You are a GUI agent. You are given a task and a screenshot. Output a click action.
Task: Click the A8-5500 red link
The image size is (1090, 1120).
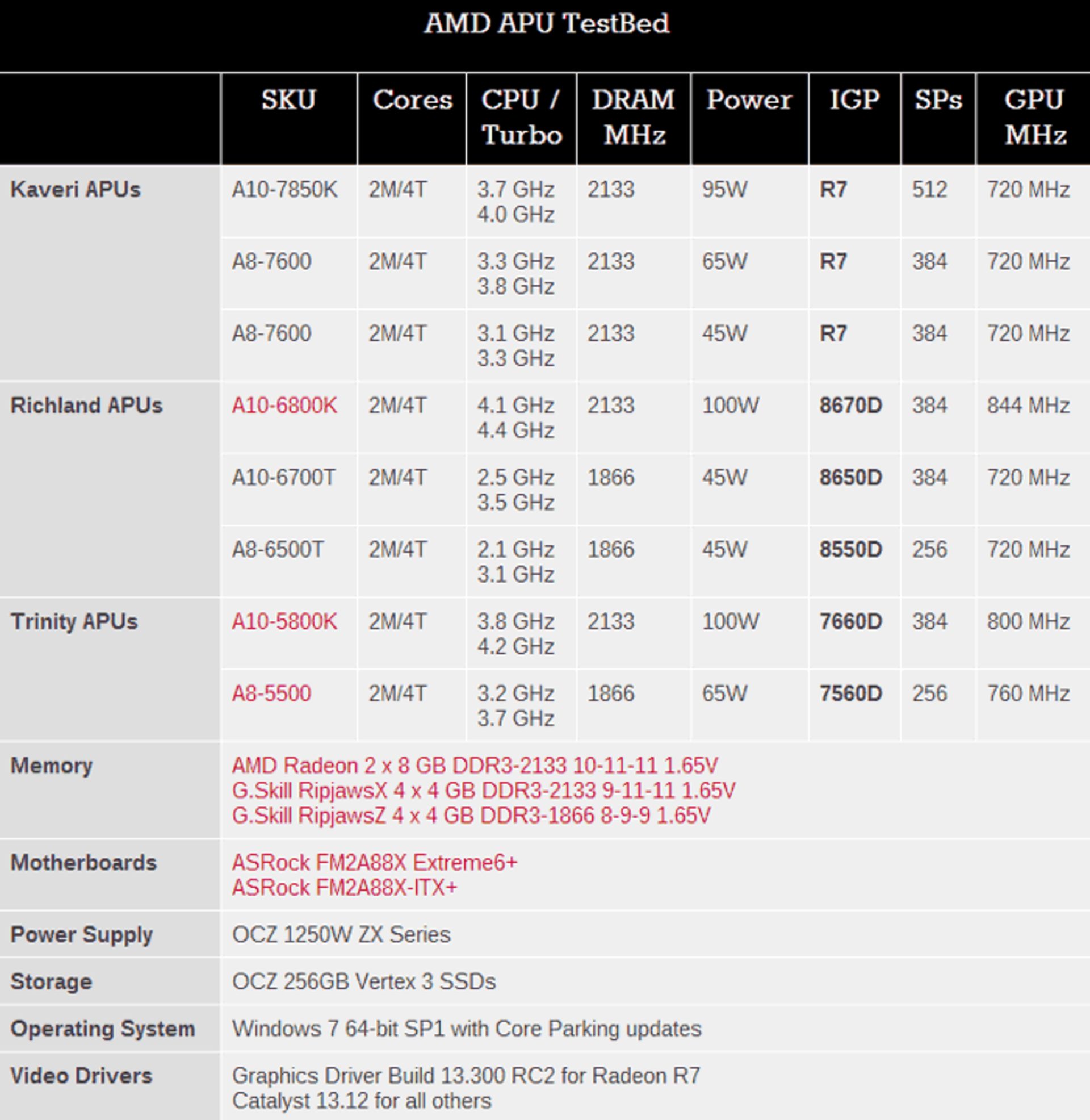(271, 693)
